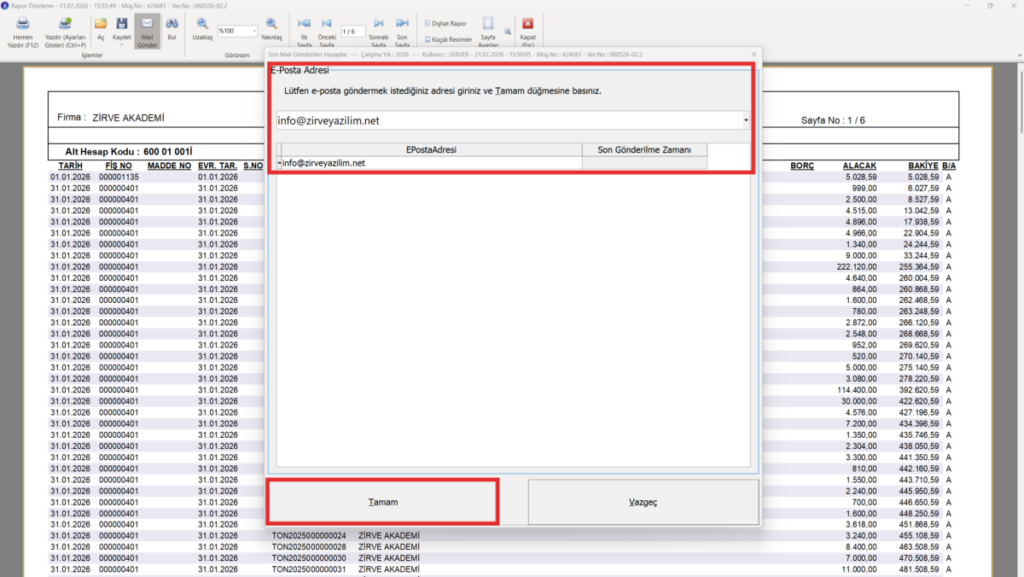Open the e-mail address combo box arrow
Image resolution: width=1024 pixels, height=577 pixels.
pyautogui.click(x=746, y=120)
